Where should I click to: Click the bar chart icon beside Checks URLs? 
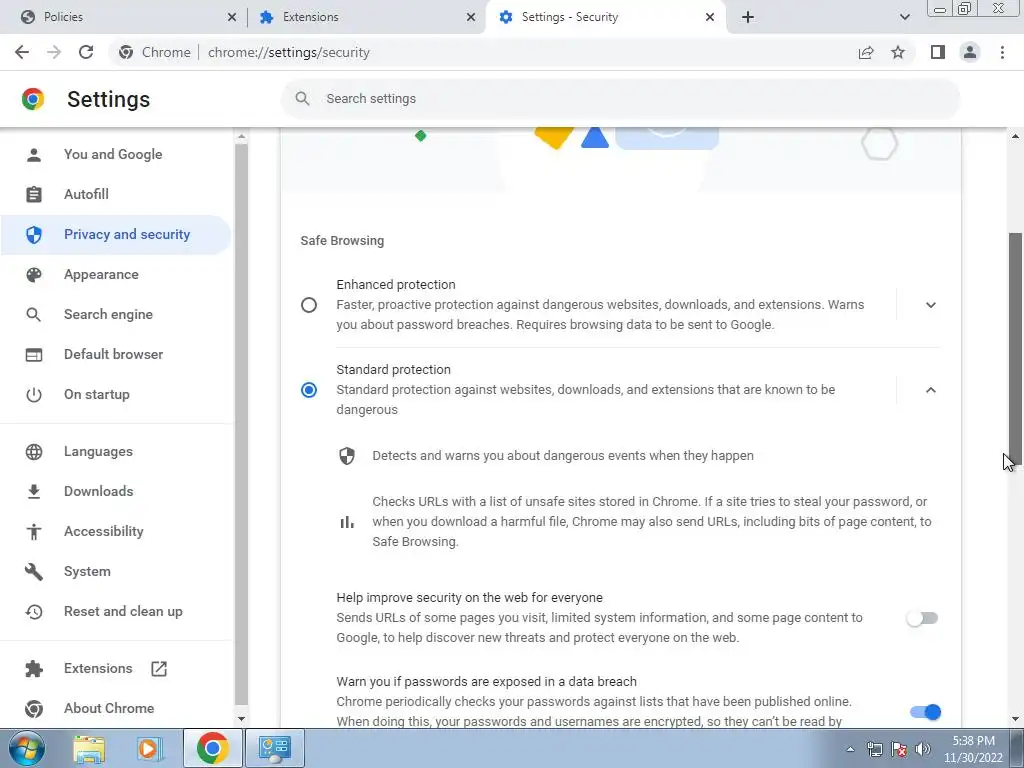click(347, 522)
